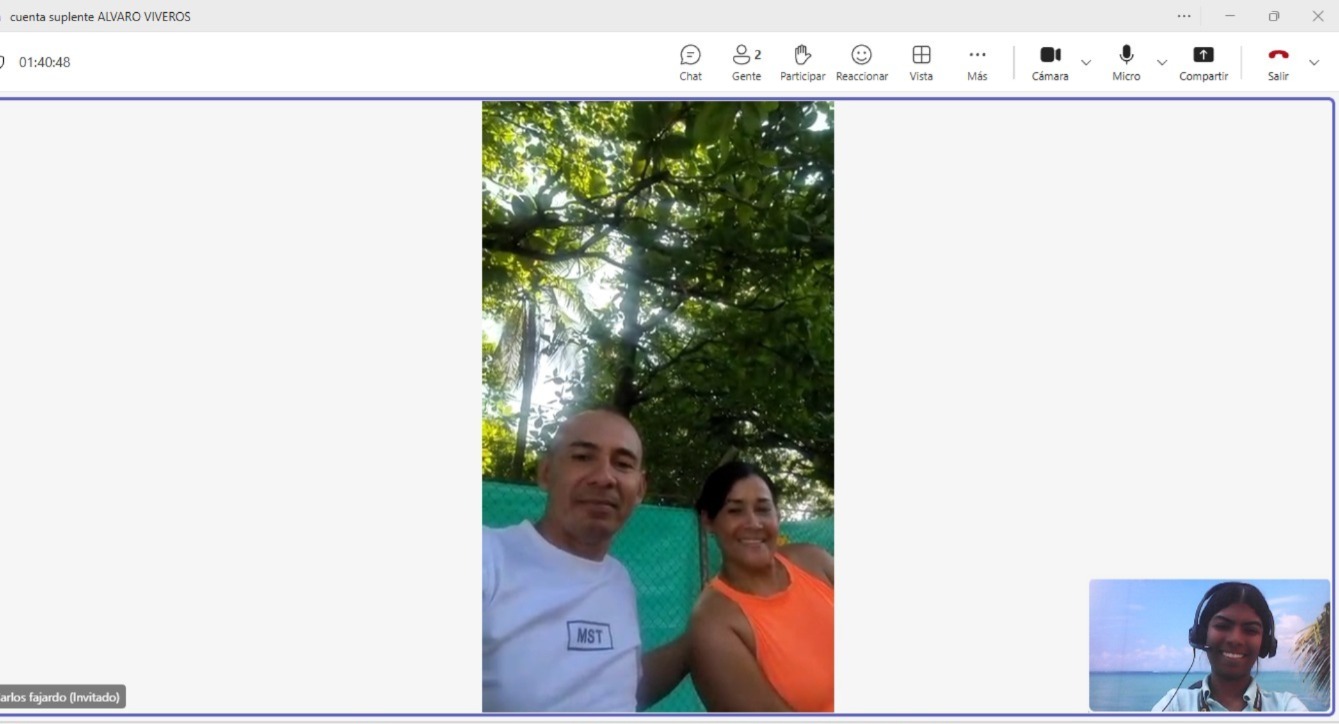
Task: Toggle the Cámara on or off
Action: [1050, 62]
